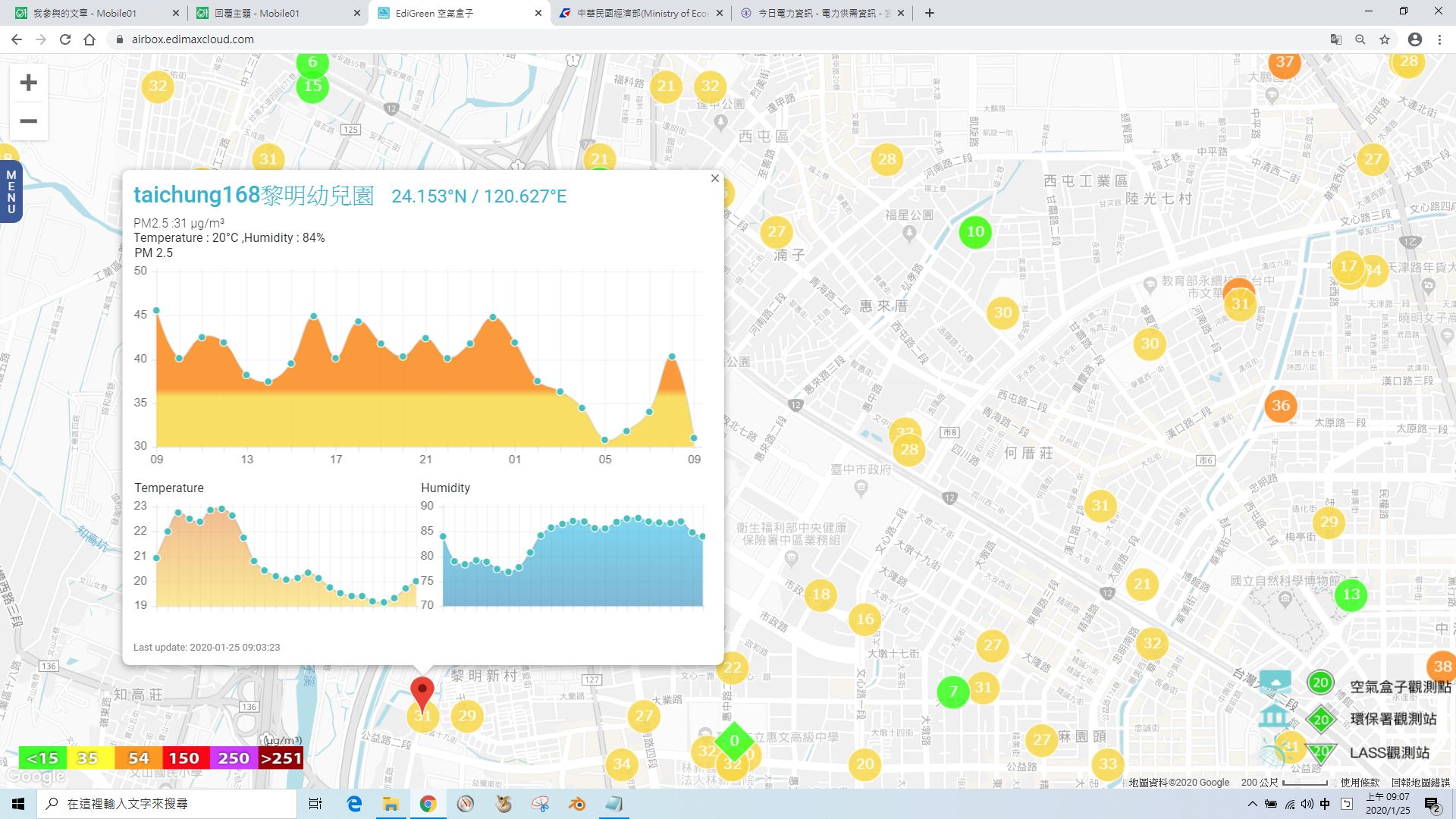The image size is (1456, 819).
Task: Show hidden tray icons chevron
Action: [1252, 804]
